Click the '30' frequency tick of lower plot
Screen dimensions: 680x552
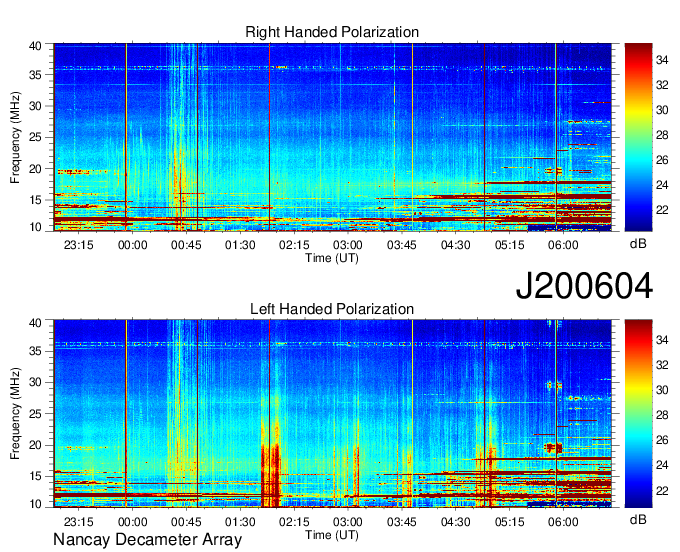coord(35,382)
